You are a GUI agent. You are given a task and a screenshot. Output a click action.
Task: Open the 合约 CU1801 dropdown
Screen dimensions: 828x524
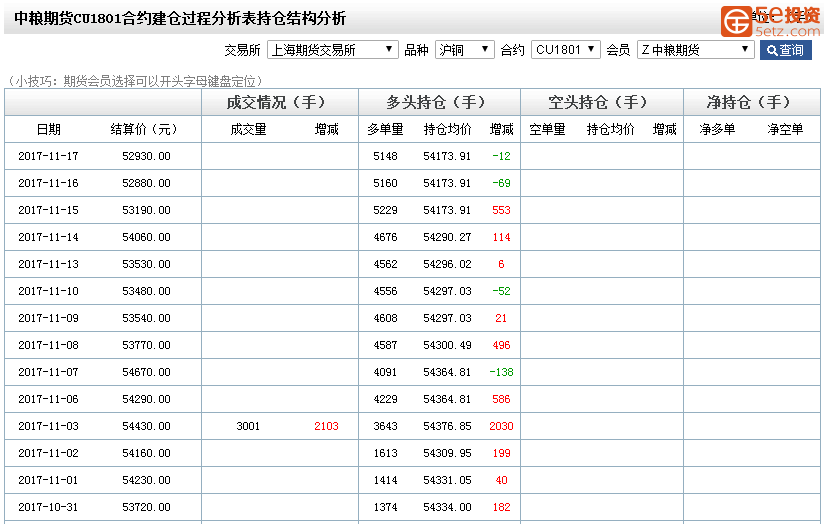coord(566,50)
